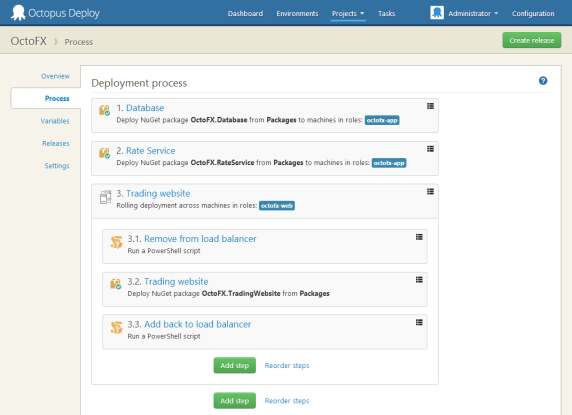Click the Deployment process heading
The height and width of the screenshot is (415, 572).
pos(139,83)
